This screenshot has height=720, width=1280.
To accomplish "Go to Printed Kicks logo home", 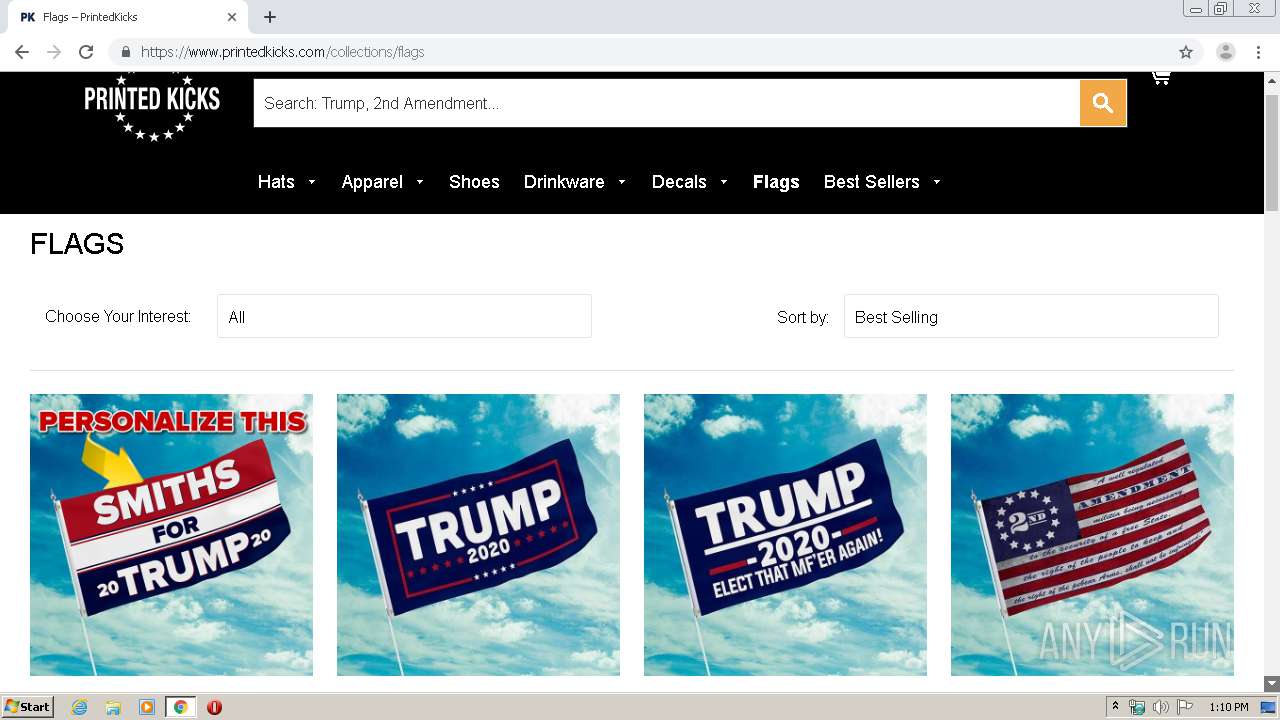I will coord(152,105).
